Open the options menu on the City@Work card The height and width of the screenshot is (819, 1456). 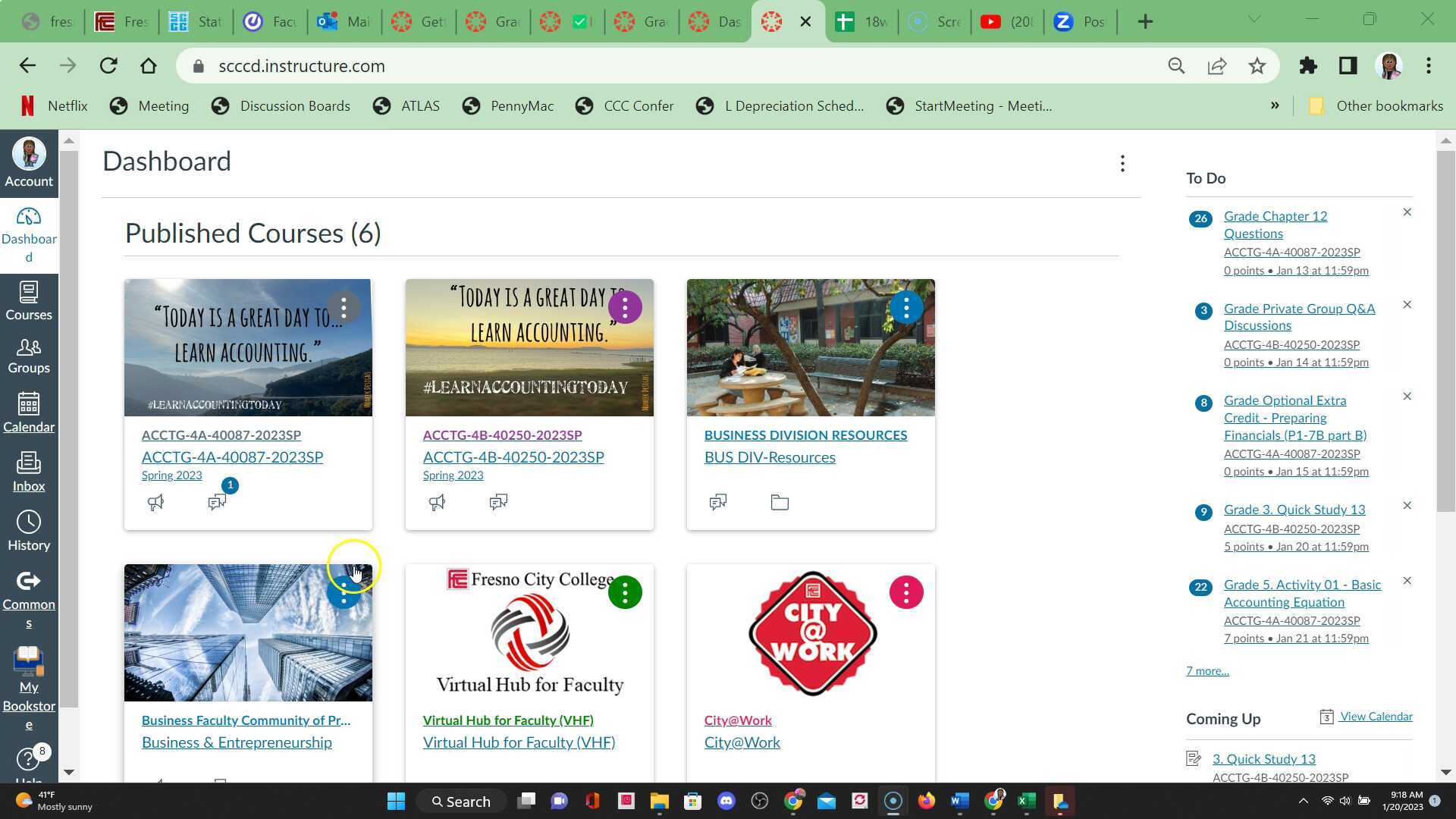click(906, 592)
